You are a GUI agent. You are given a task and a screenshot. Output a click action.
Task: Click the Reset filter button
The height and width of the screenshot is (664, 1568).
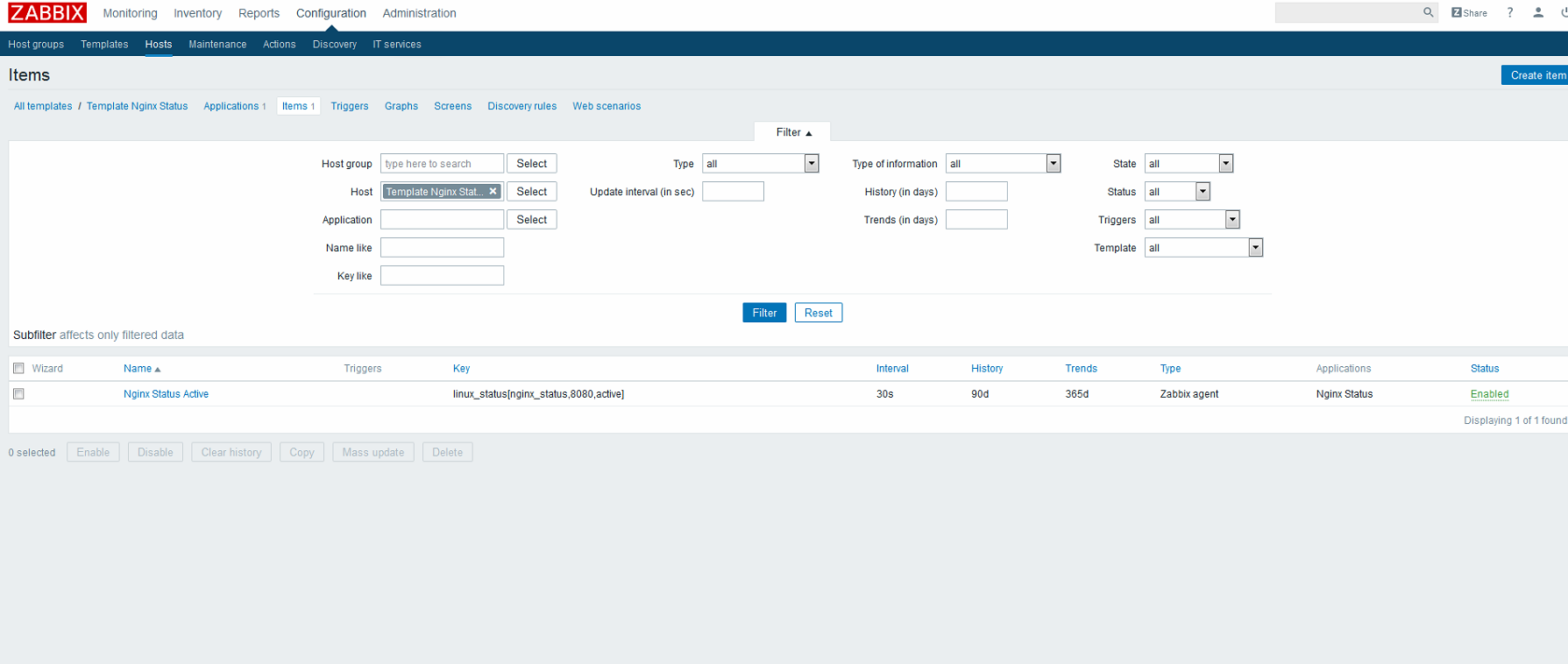[819, 313]
